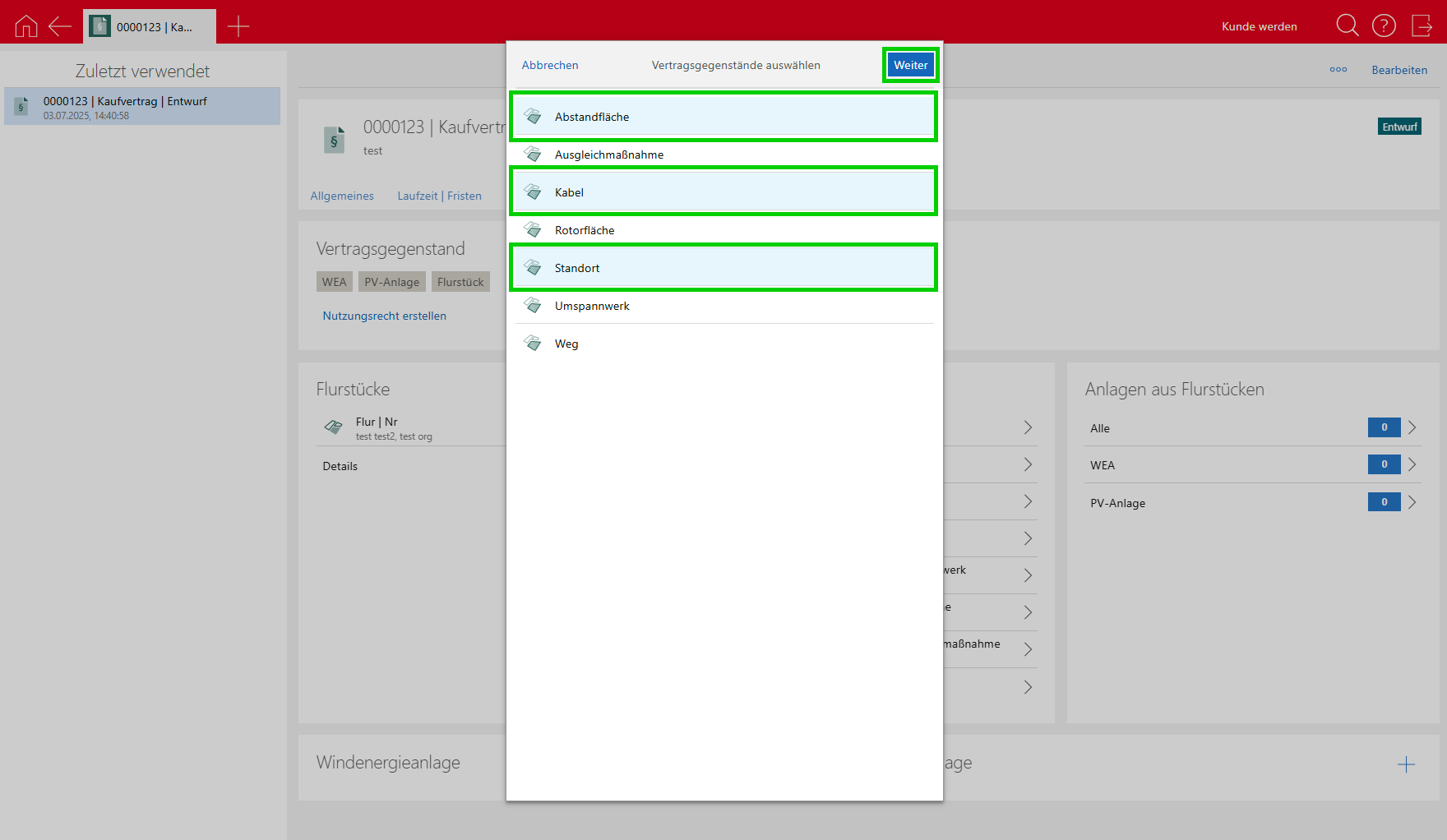Expand the PV-Anlage row chevron
The width and height of the screenshot is (1447, 840).
pyautogui.click(x=1412, y=502)
